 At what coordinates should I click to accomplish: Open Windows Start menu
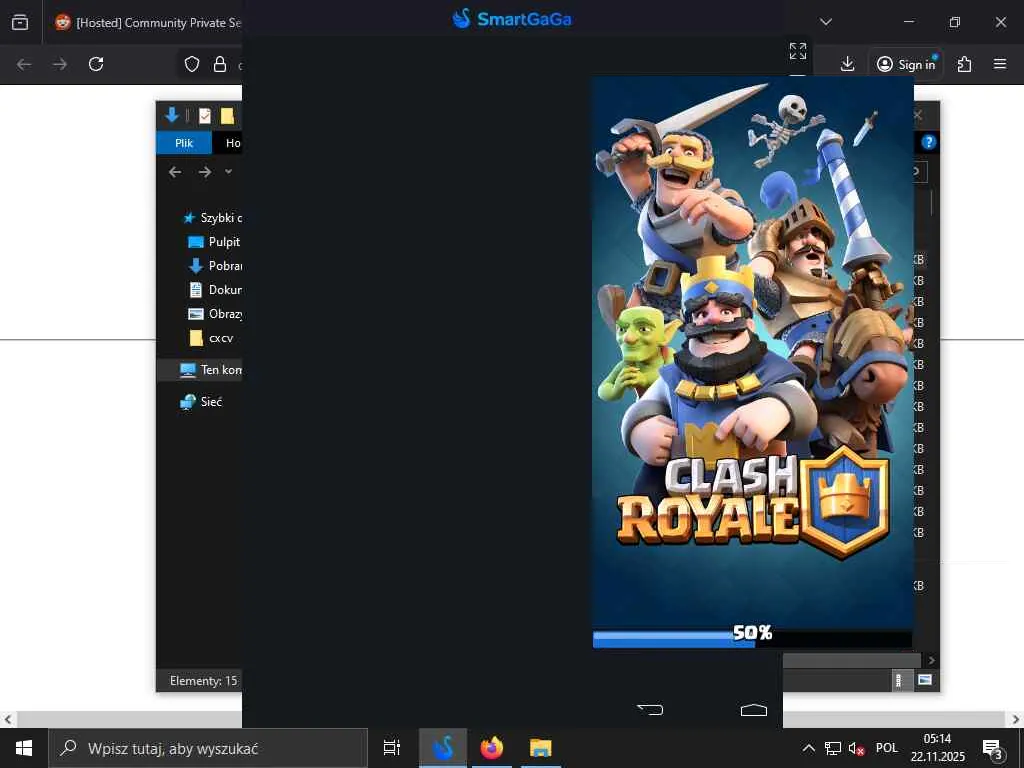[x=24, y=748]
